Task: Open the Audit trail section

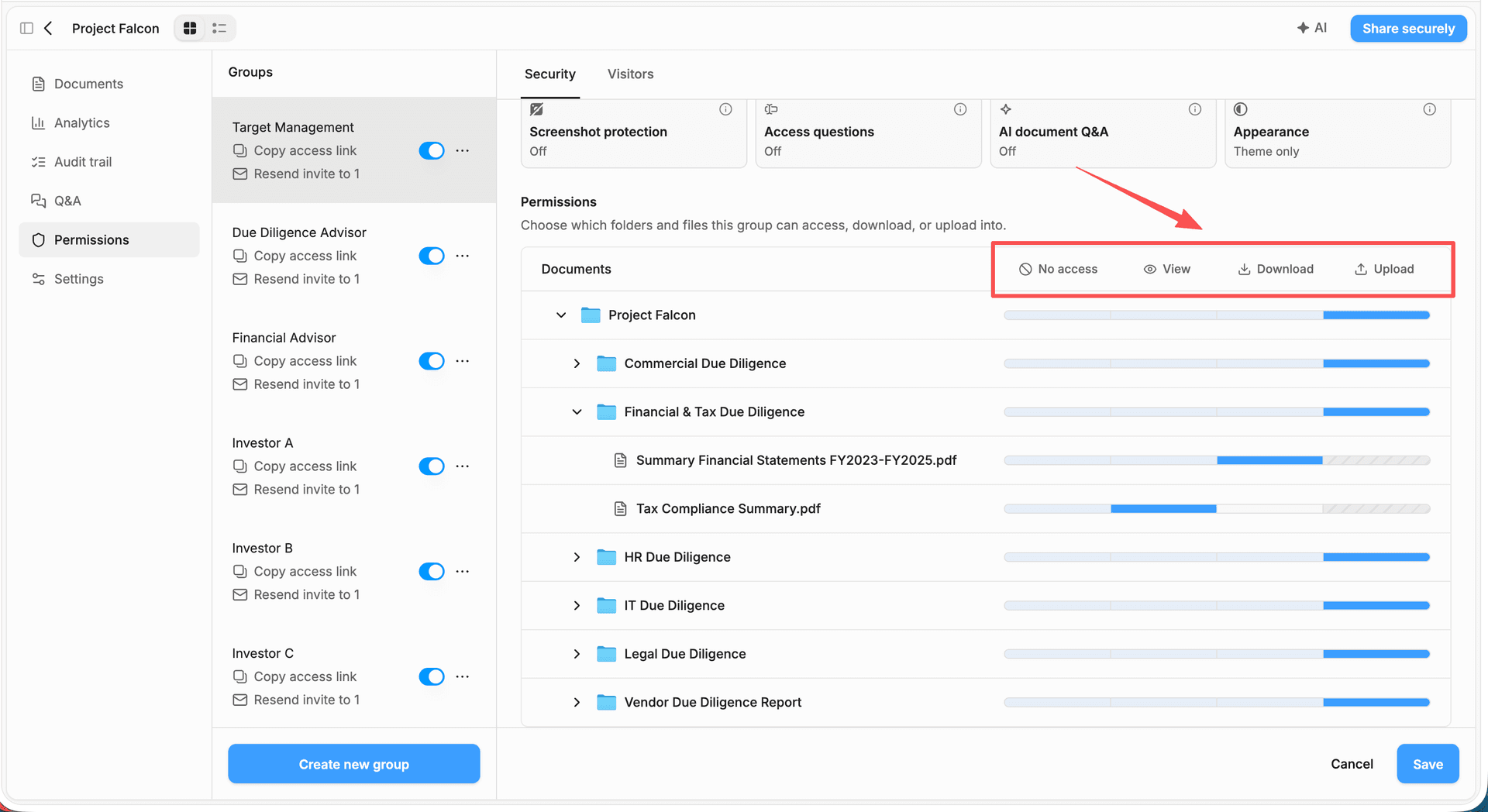Action: click(109, 162)
